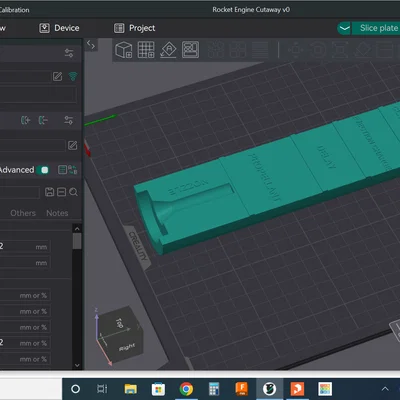Click the Right face of view cube
The height and width of the screenshot is (400, 400).
[x=127, y=348]
